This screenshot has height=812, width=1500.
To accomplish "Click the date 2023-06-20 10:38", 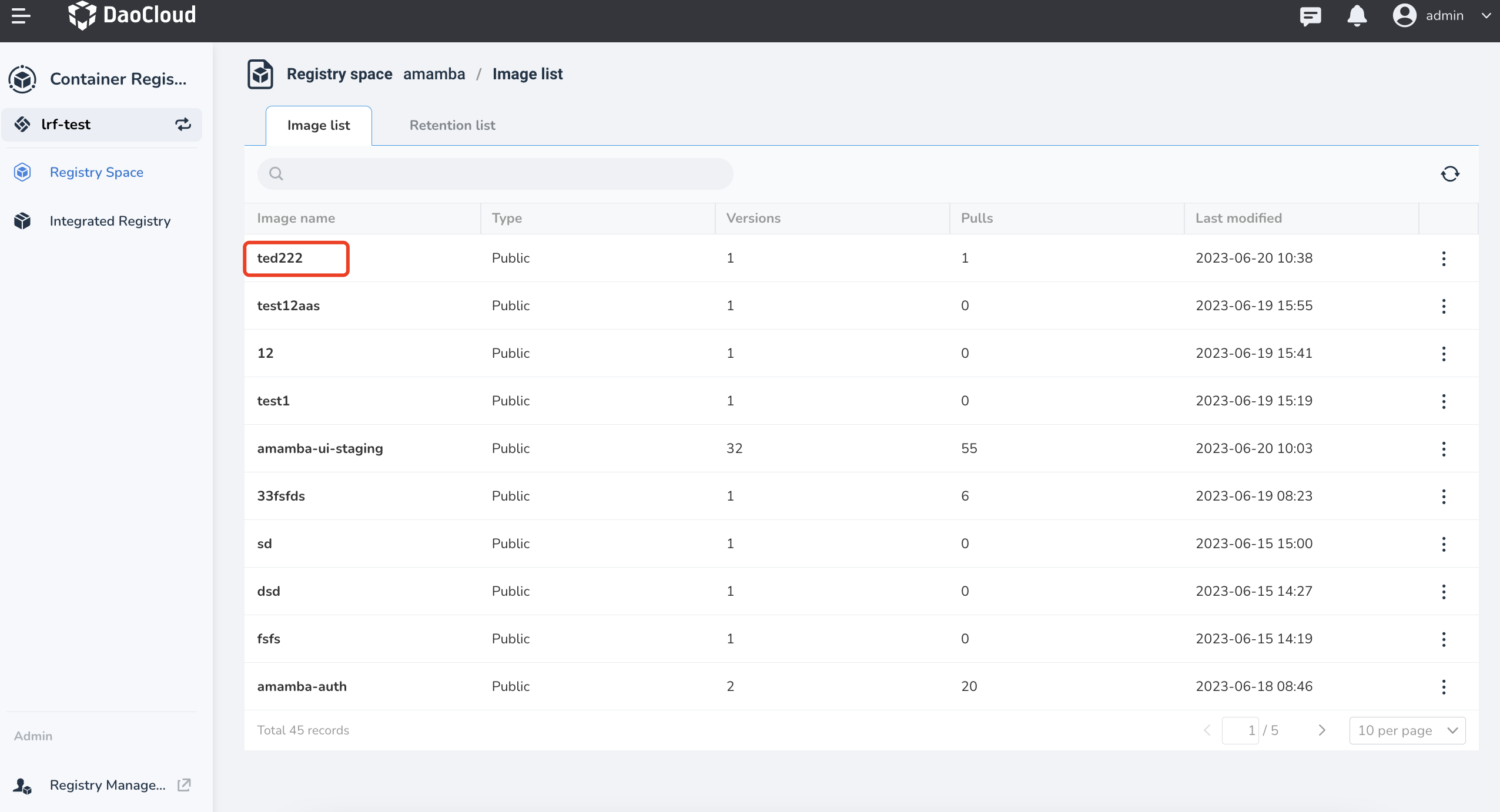I will [x=1254, y=258].
